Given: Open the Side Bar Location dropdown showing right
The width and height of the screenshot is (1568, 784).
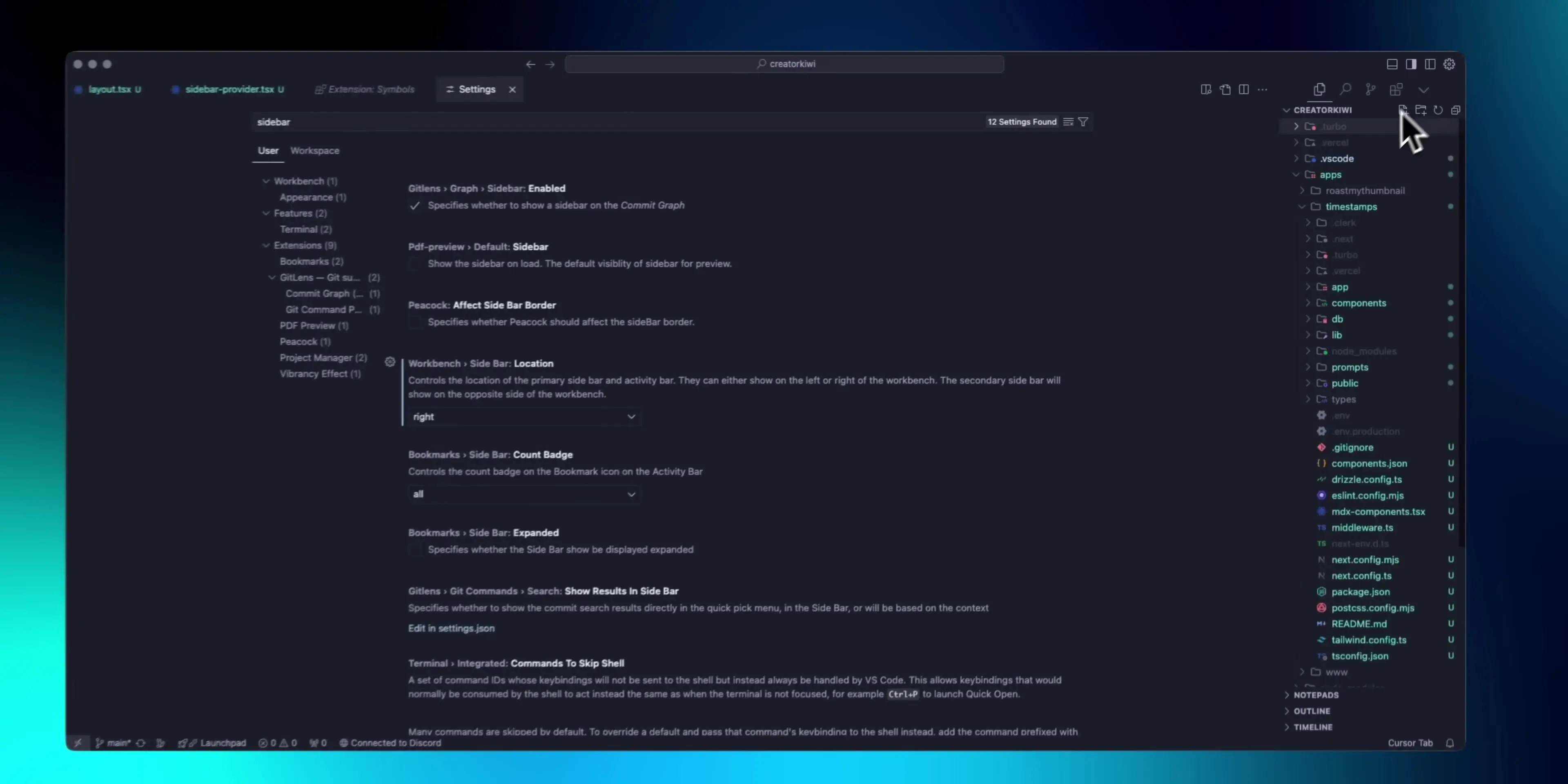Looking at the screenshot, I should [524, 417].
